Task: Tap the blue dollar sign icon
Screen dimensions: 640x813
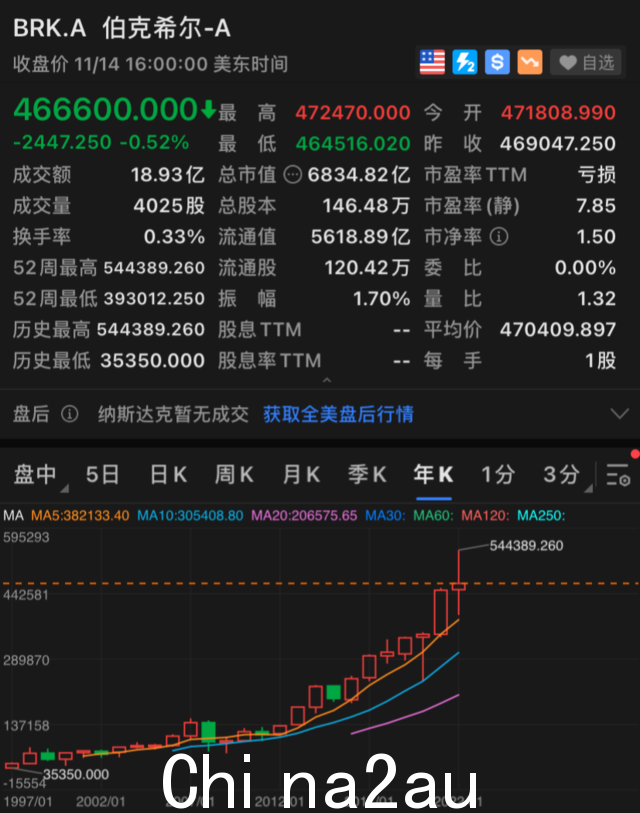Action: click(x=497, y=62)
